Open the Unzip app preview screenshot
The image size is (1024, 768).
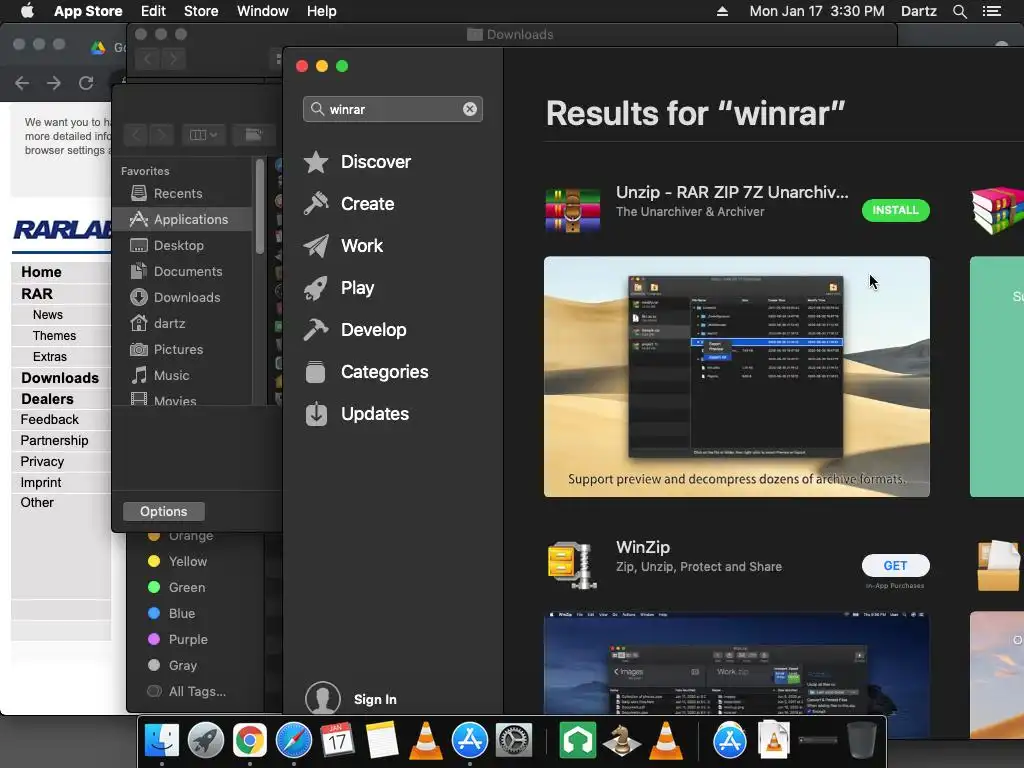click(737, 377)
